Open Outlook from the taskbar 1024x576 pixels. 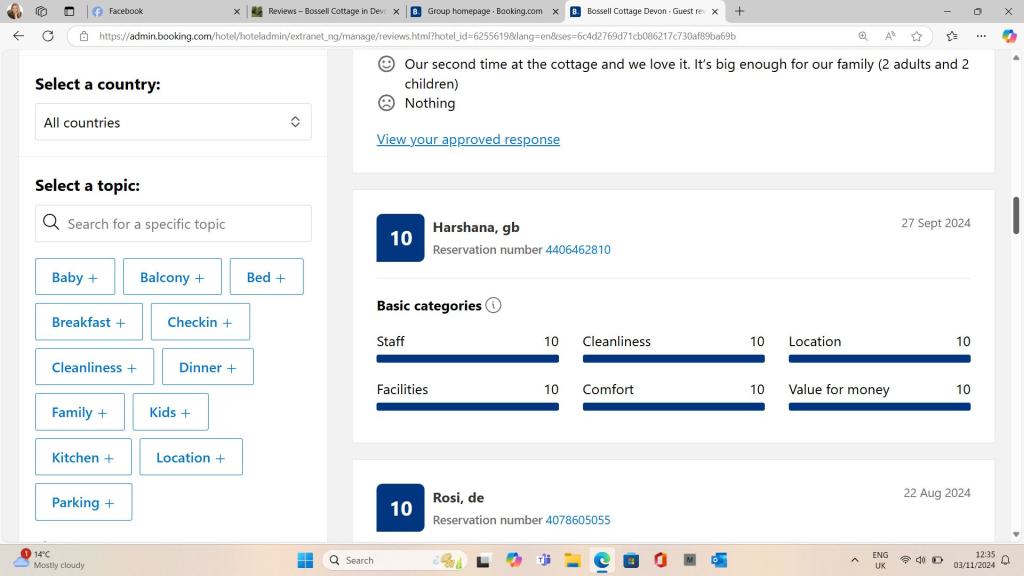click(718, 560)
